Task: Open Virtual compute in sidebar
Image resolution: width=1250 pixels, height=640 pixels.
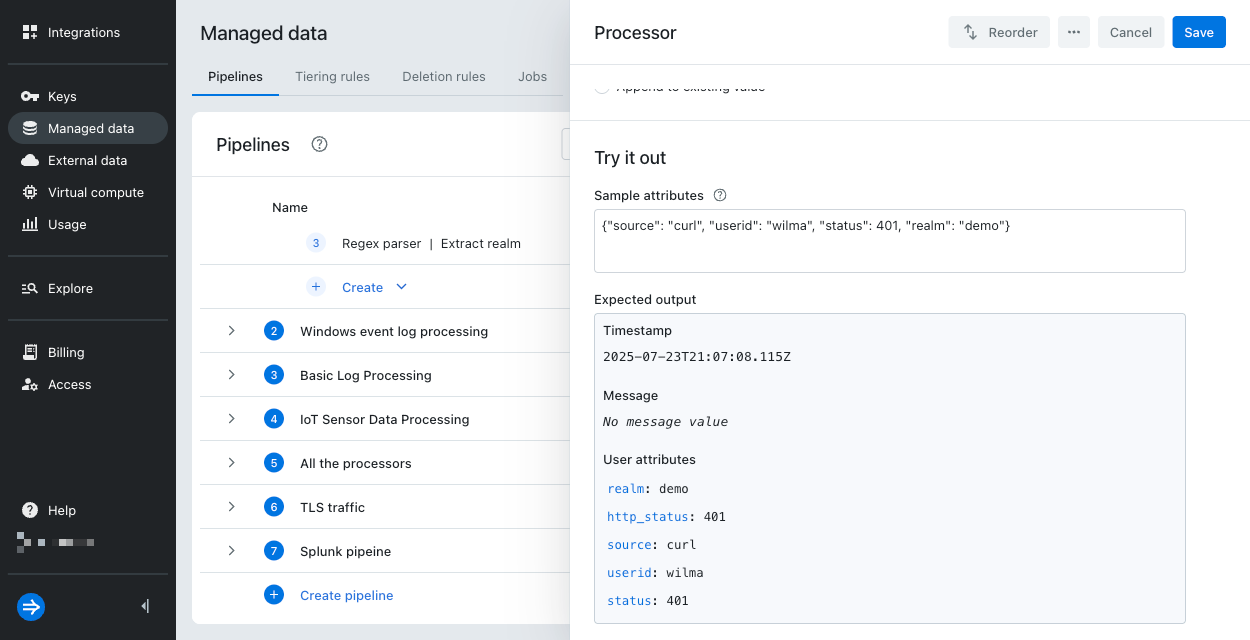Action: click(88, 192)
